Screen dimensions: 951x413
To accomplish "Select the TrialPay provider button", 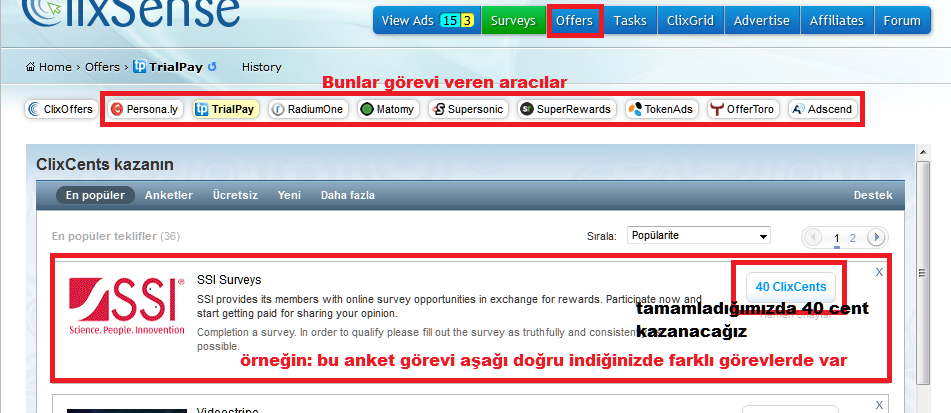I will (226, 109).
